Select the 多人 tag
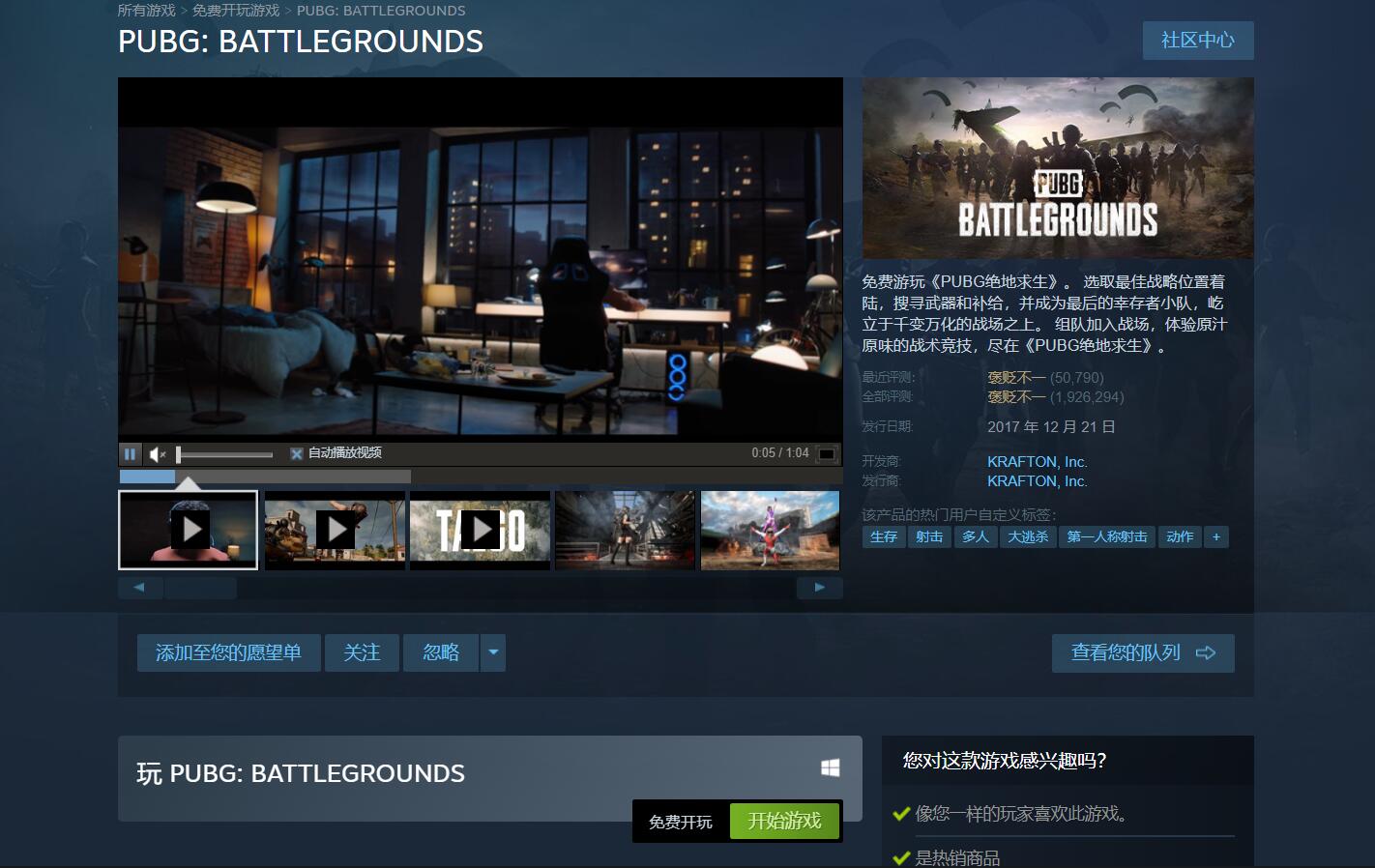Viewport: 1375px width, 868px height. point(976,536)
